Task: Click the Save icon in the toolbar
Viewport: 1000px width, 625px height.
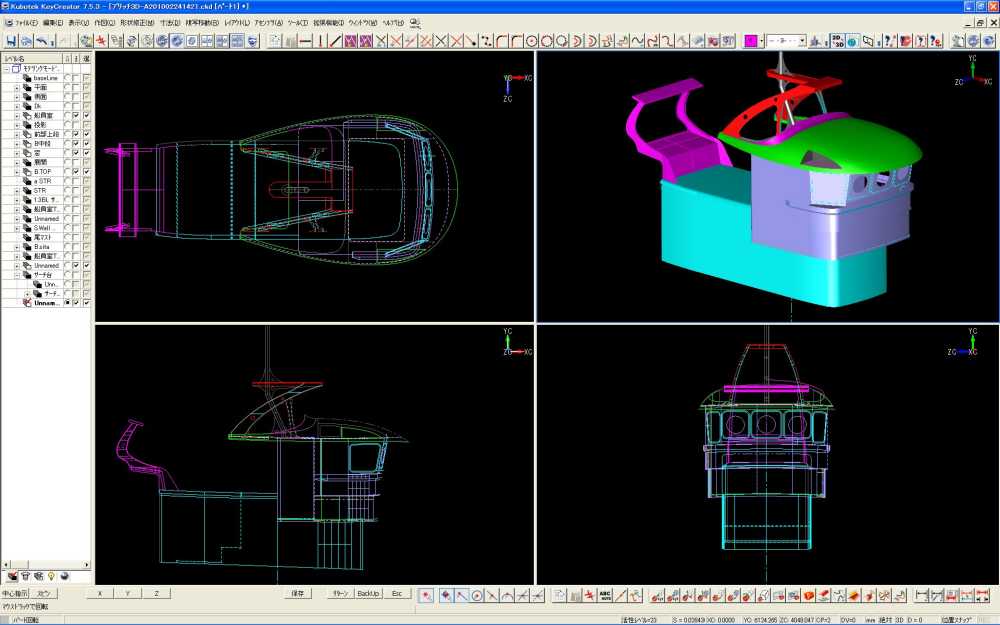Action: [x=12, y=41]
